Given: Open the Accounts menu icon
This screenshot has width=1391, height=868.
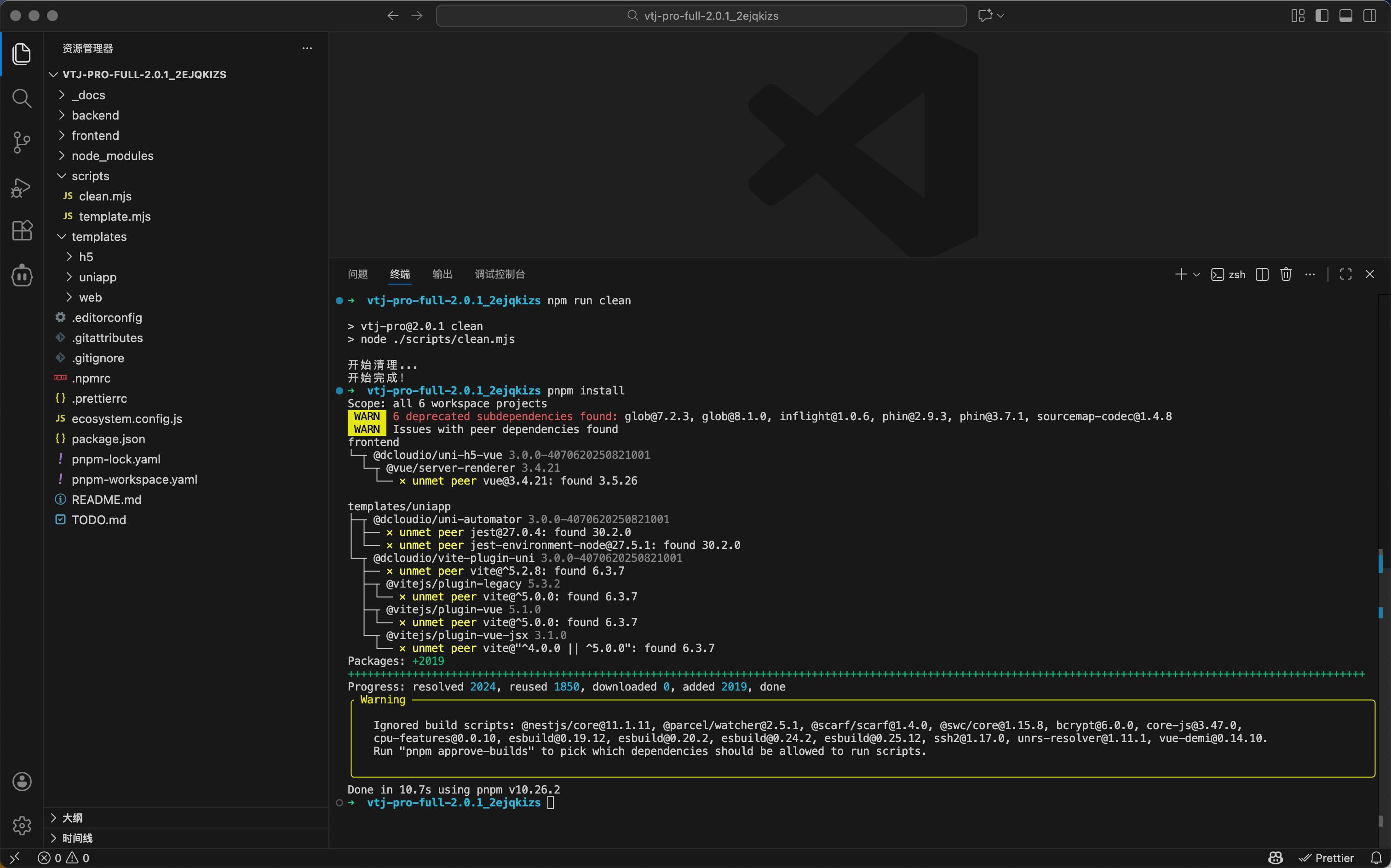Looking at the screenshot, I should click(21, 781).
